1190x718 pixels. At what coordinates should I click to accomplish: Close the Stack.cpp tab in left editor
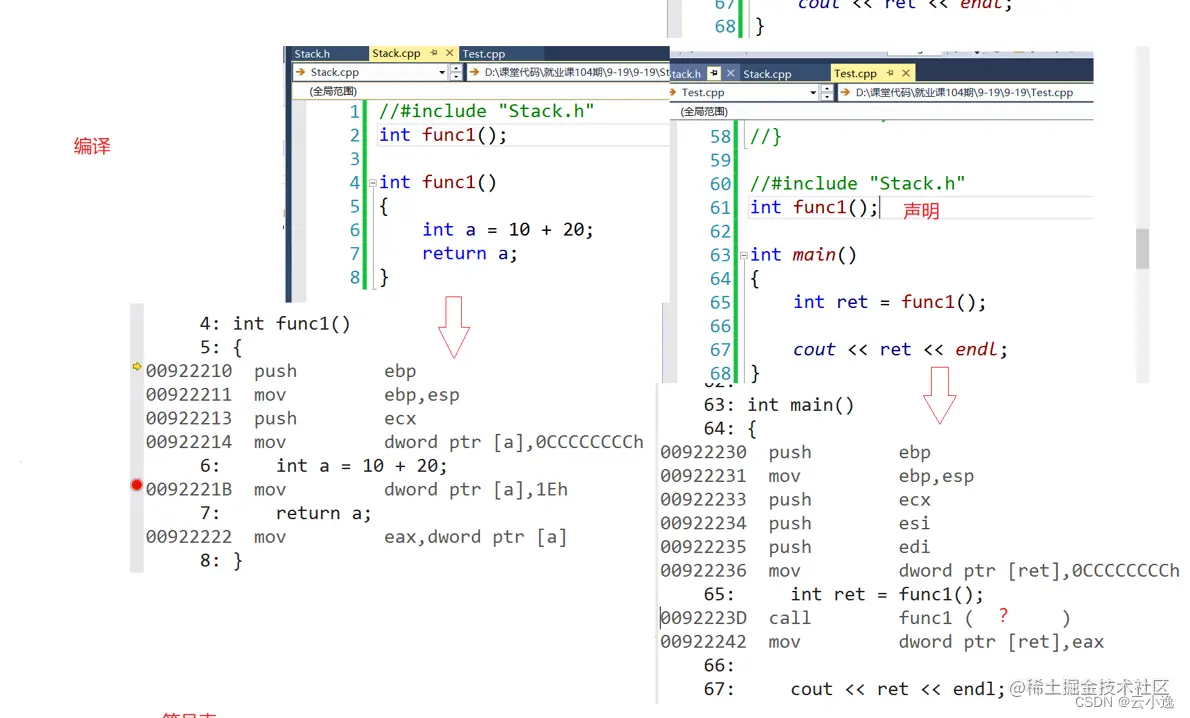click(449, 53)
